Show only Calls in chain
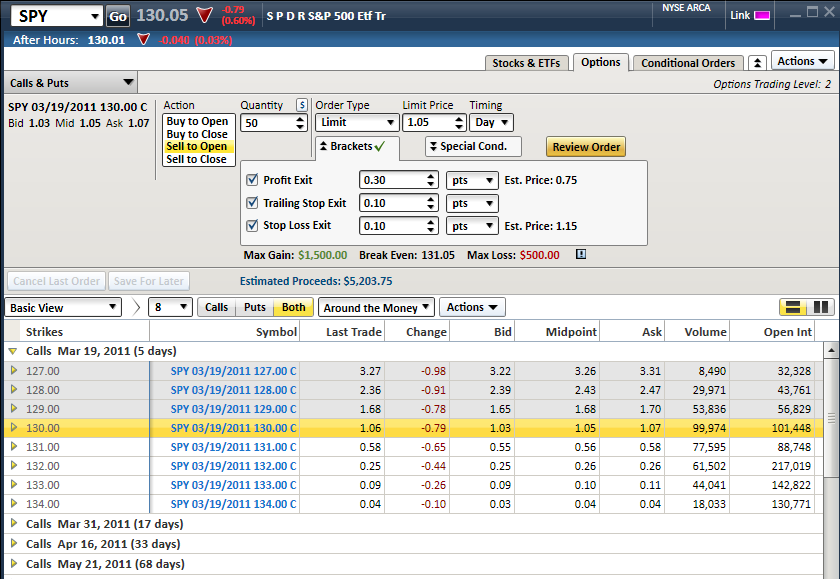 [x=216, y=307]
